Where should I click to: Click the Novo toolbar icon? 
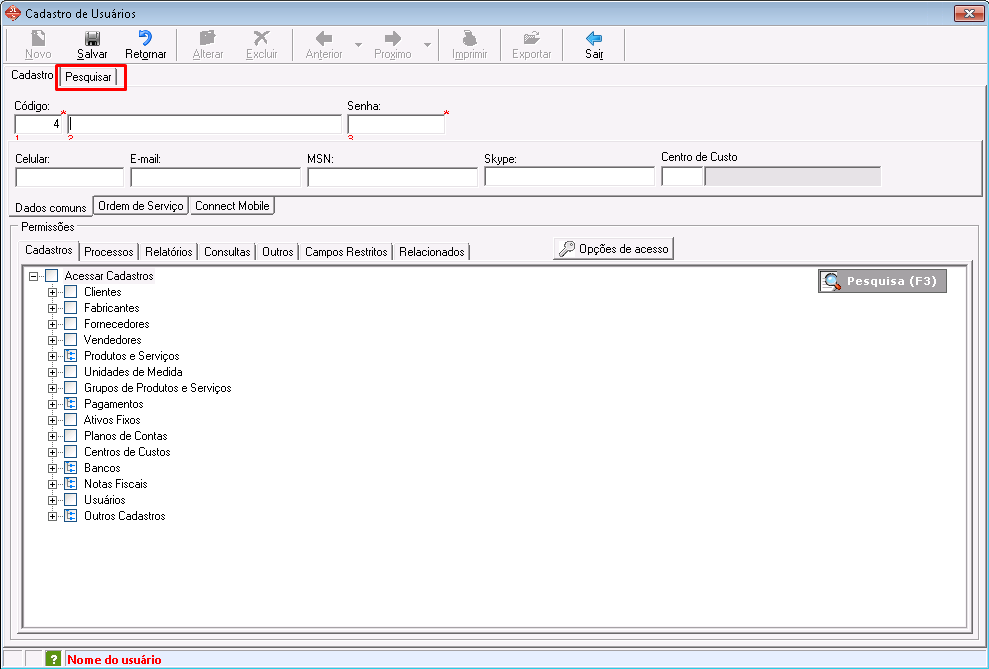pos(38,38)
